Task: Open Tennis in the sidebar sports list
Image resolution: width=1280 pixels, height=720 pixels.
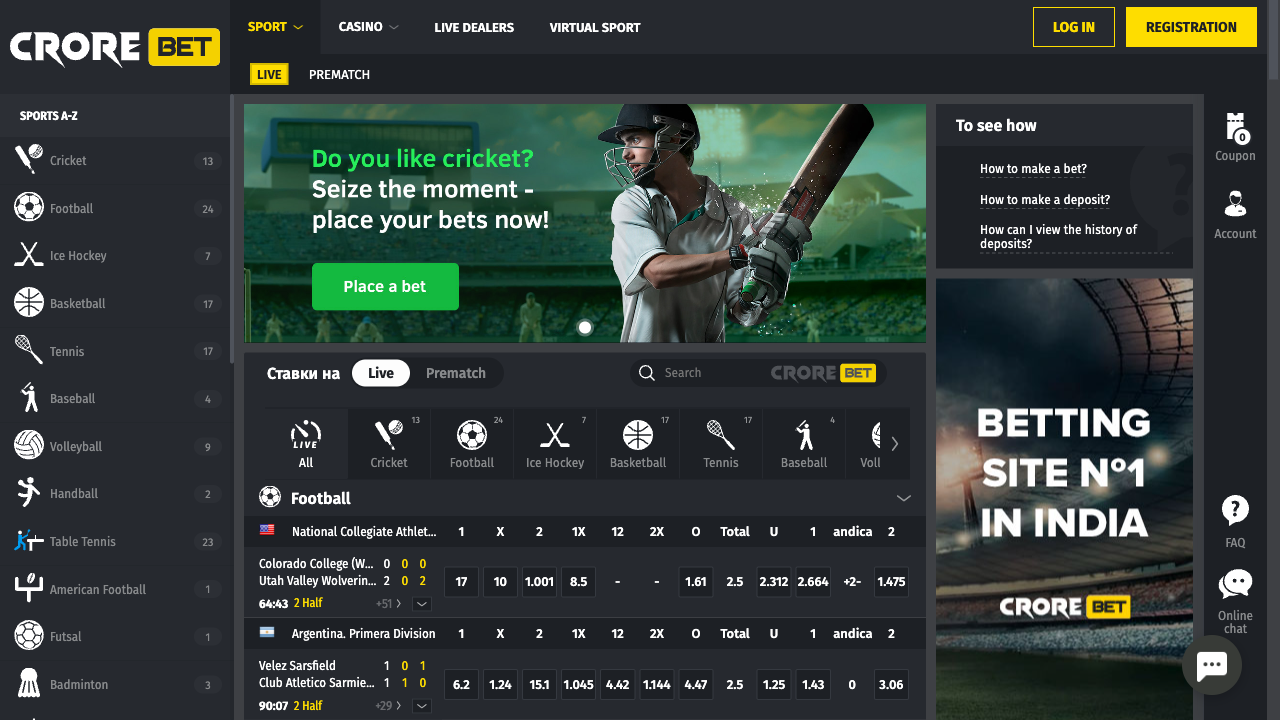Action: [115, 351]
